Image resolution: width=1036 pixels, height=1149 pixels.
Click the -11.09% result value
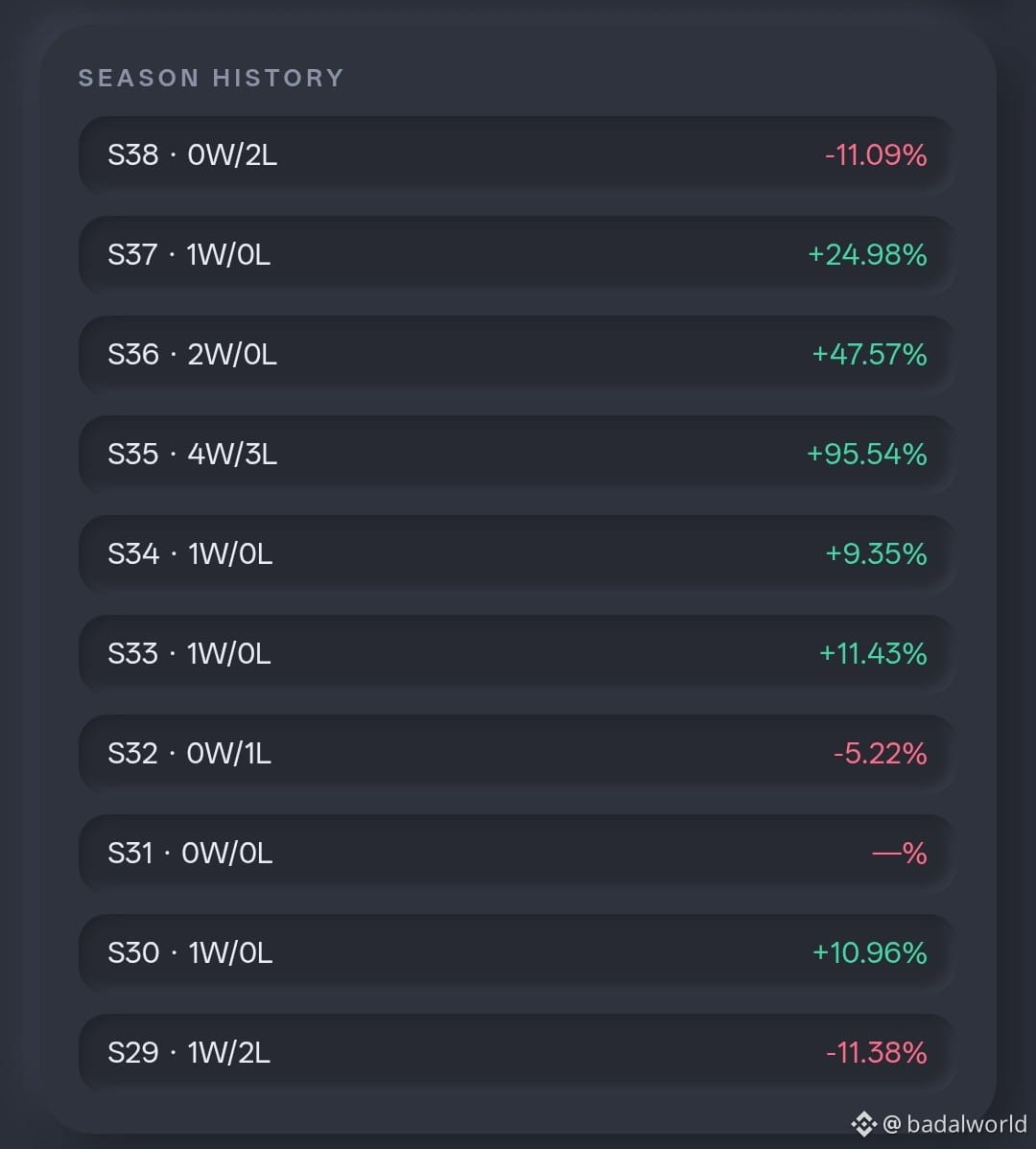[876, 155]
